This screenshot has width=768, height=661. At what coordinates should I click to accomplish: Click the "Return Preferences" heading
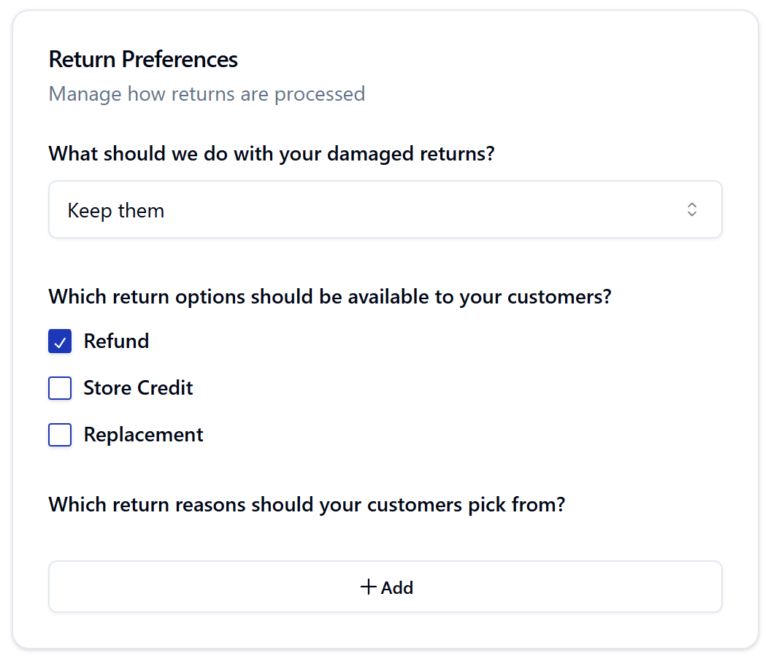pos(143,59)
